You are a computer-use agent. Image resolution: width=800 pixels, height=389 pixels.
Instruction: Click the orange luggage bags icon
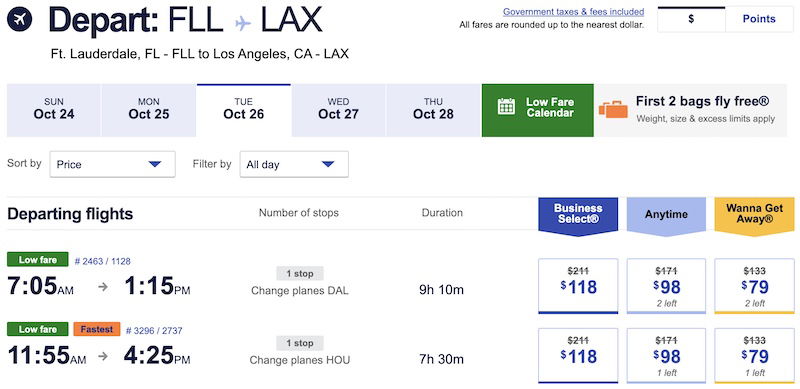[x=613, y=109]
